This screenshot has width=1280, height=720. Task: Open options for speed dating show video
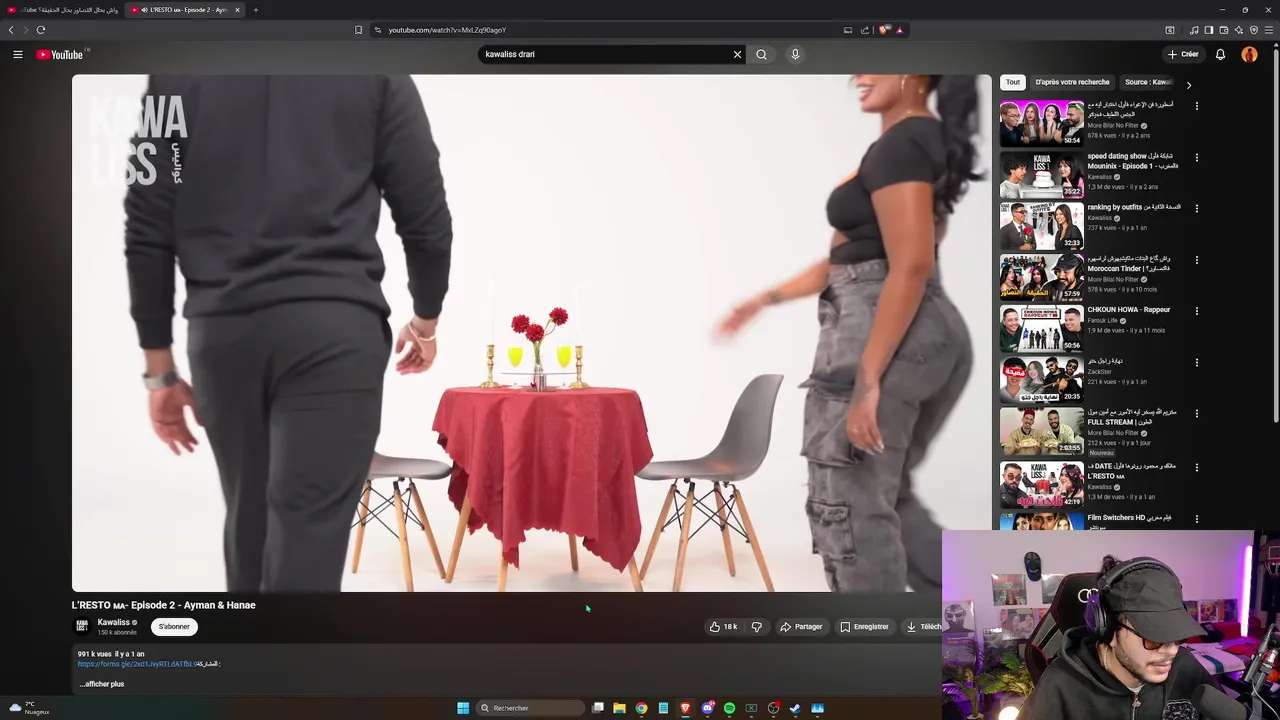(x=1196, y=157)
